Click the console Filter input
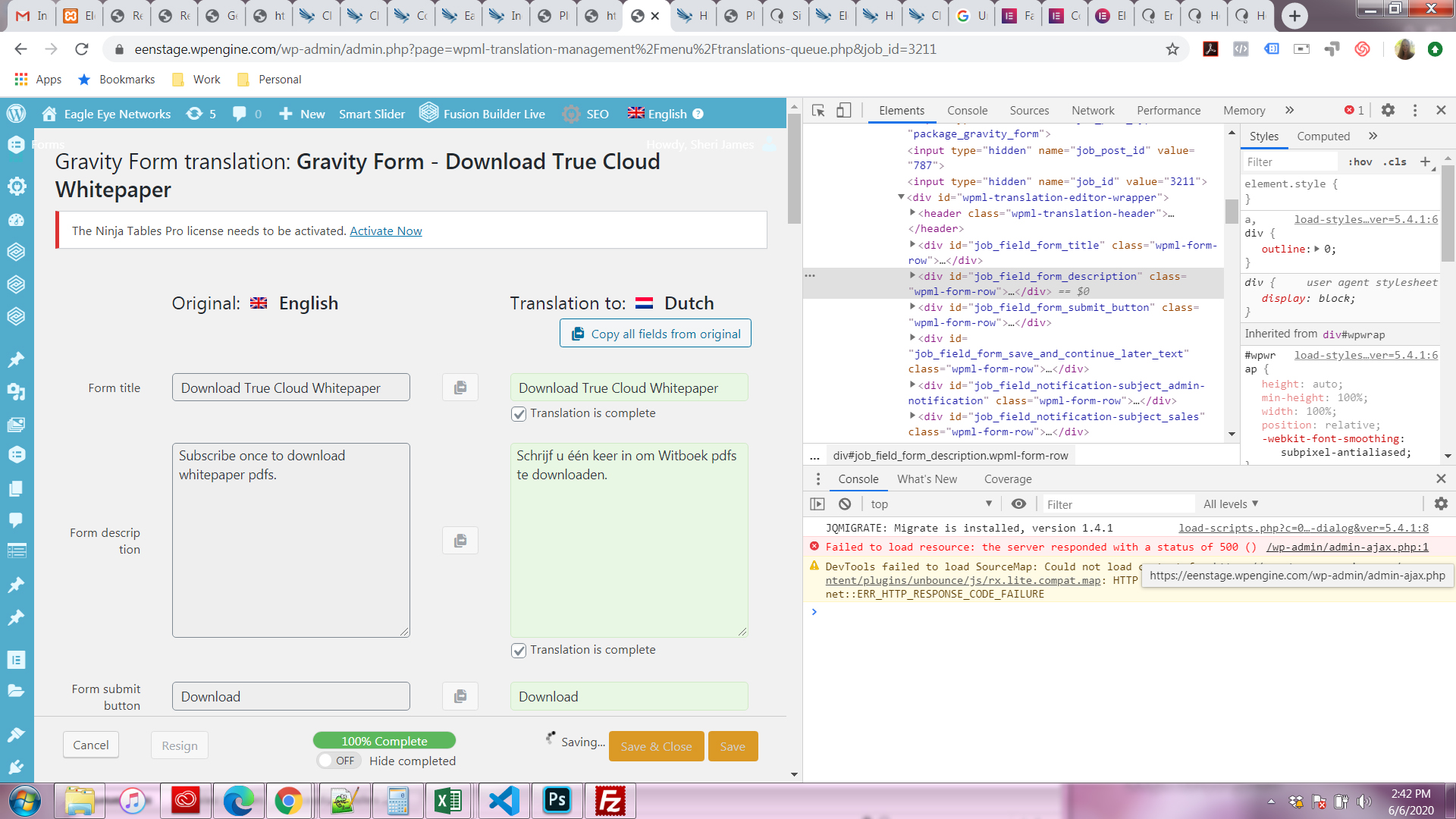 click(x=1118, y=504)
